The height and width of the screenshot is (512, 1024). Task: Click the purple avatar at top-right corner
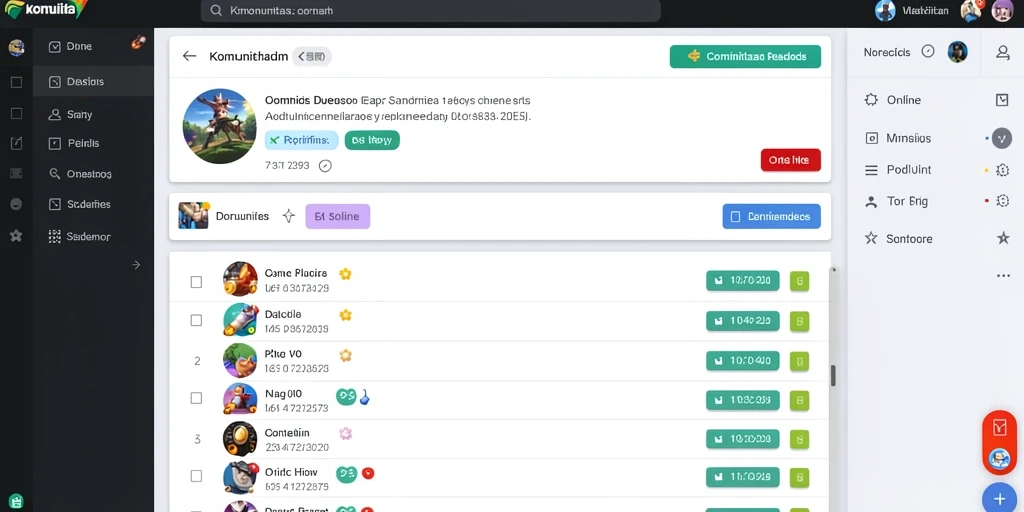point(1002,10)
